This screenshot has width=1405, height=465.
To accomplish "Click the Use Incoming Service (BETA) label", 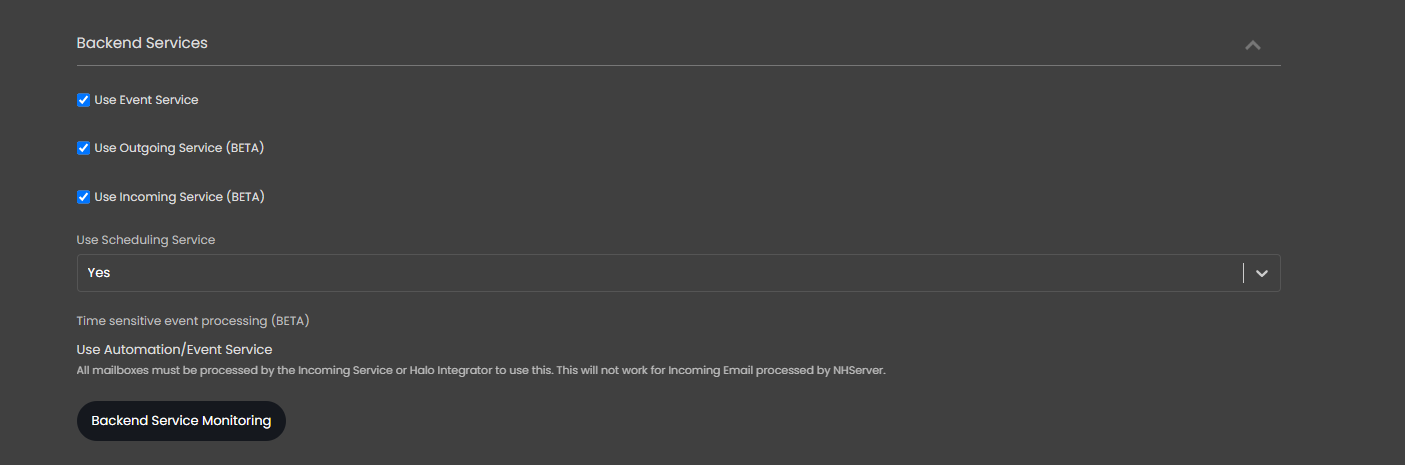I will click(x=179, y=197).
